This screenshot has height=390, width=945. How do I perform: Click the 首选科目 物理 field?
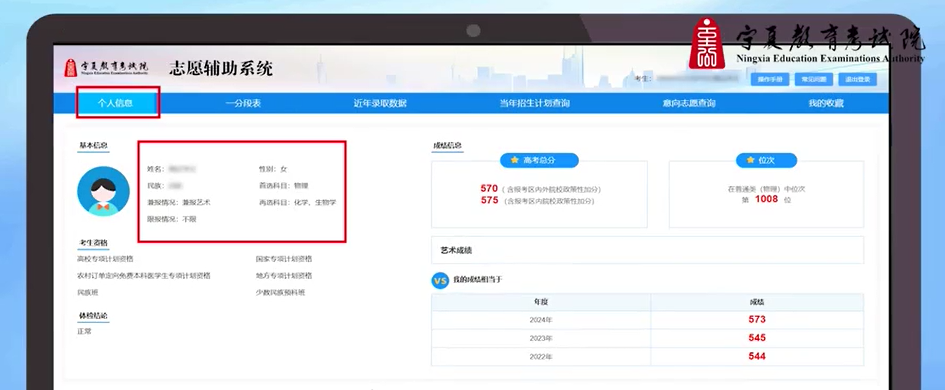coord(284,186)
